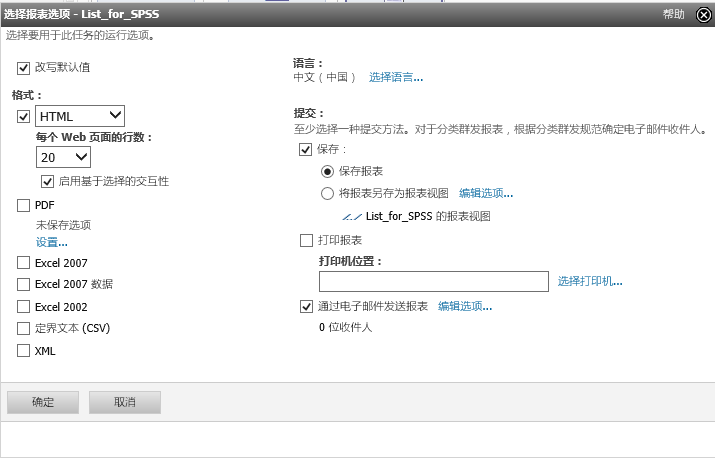
Task: Uncheck the HTML format checkbox
Action: [x=23, y=116]
